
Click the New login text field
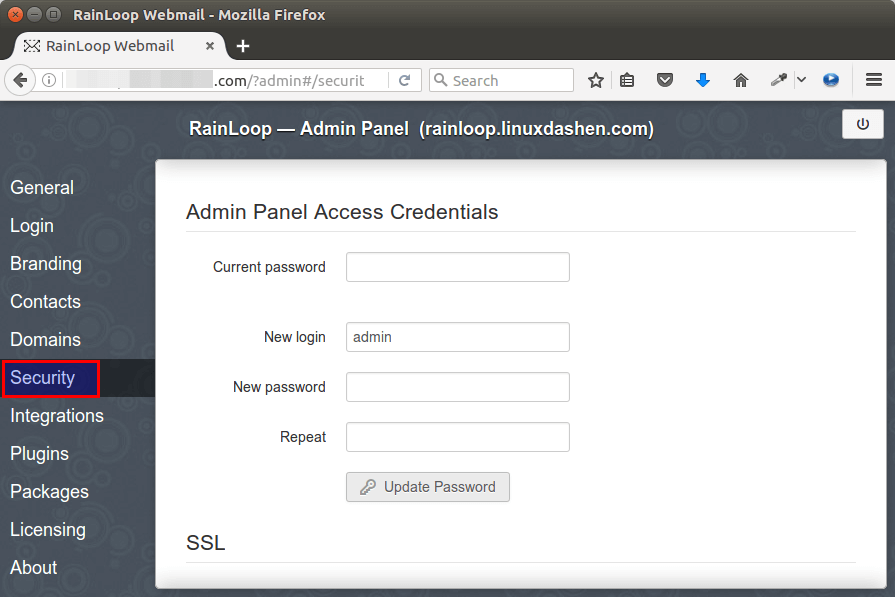click(457, 337)
